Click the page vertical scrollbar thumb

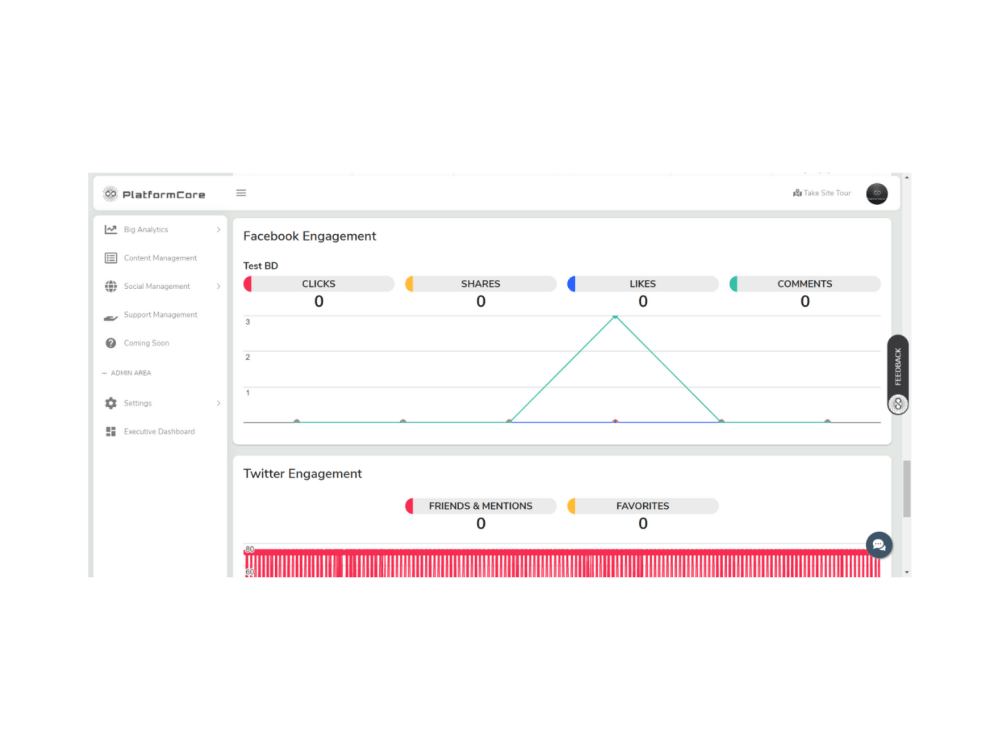pos(907,489)
